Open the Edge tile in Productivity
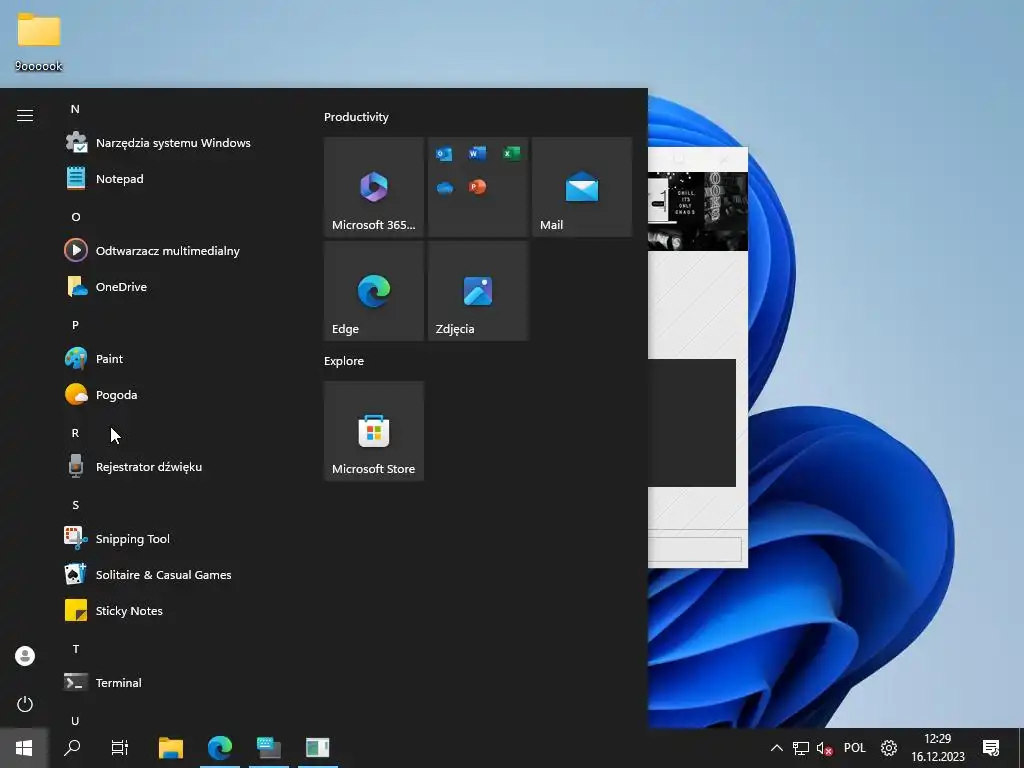This screenshot has width=1024, height=768. point(374,291)
